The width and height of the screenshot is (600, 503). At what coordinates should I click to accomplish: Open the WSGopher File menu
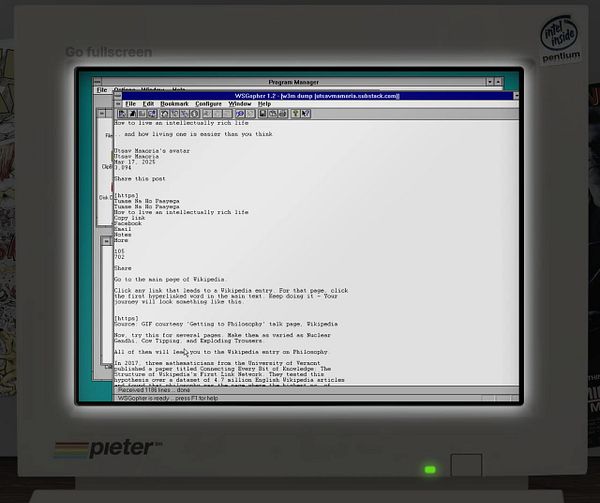130,104
